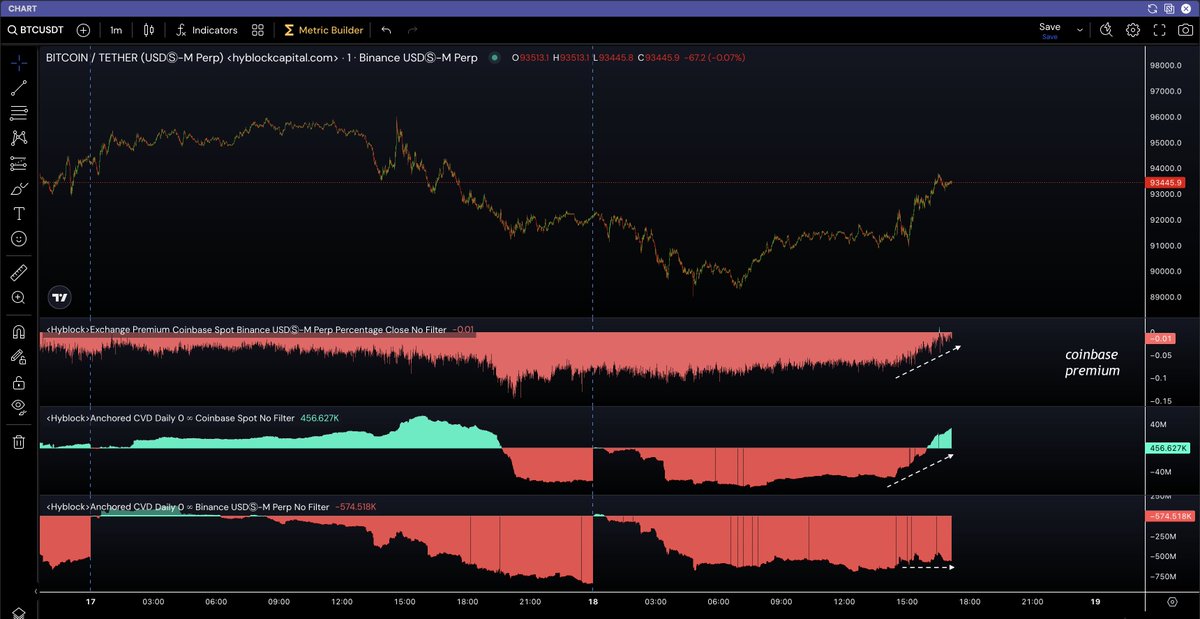Toggle the magnet snapping mode
Image resolution: width=1200 pixels, height=619 pixels.
click(19, 332)
